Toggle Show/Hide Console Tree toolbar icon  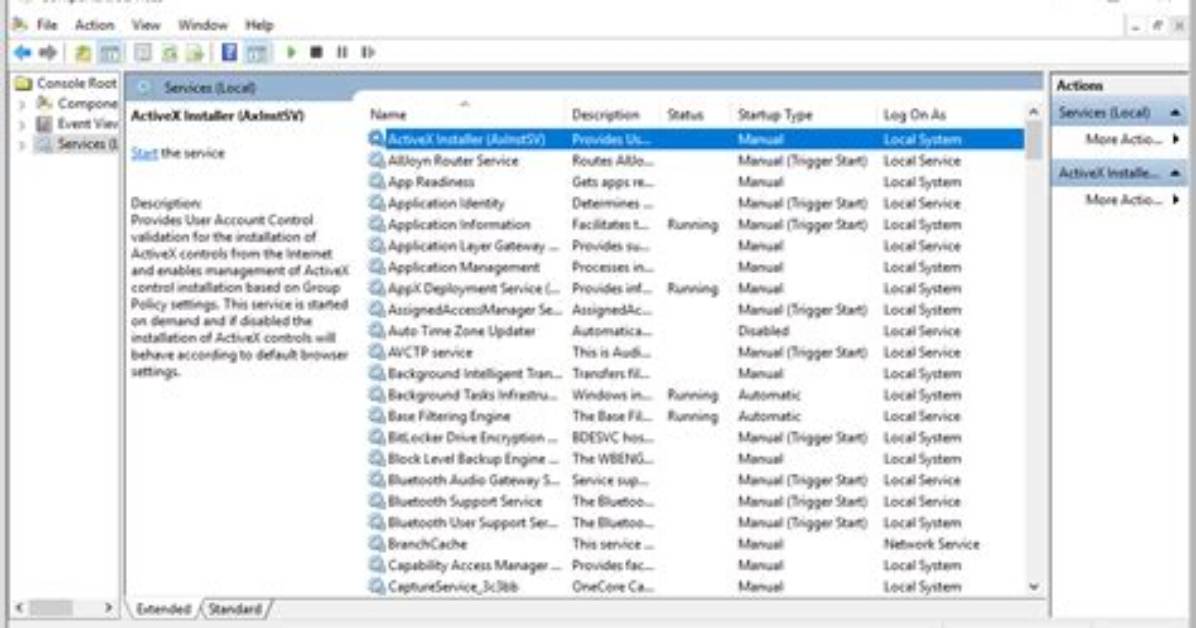pyautogui.click(x=110, y=53)
